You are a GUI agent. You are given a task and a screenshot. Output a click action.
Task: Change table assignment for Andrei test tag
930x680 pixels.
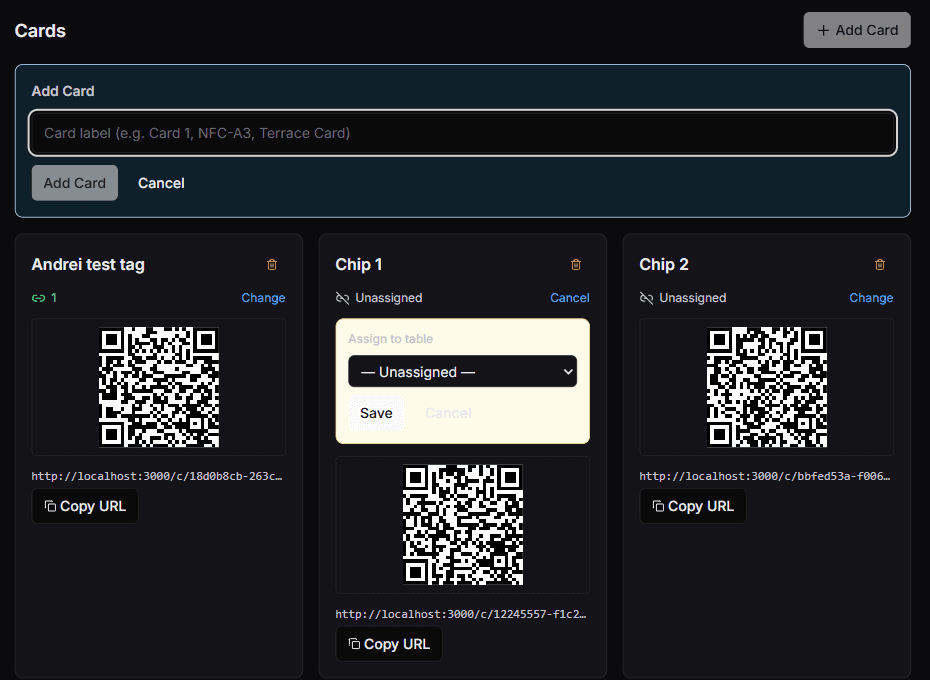263,298
